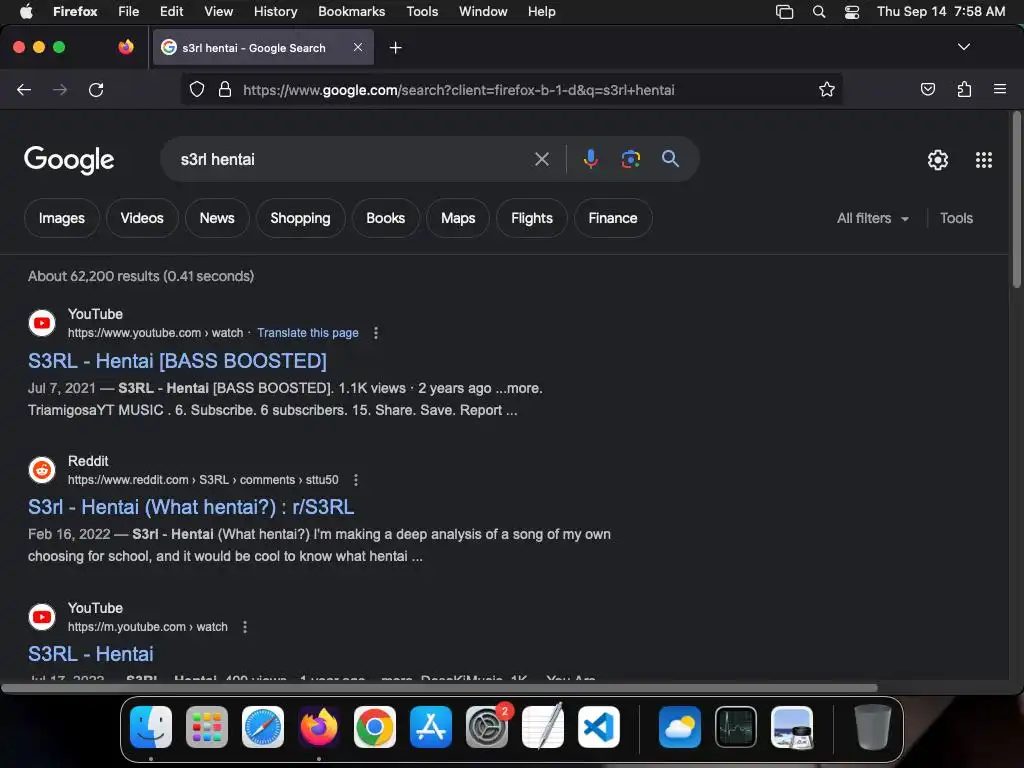Open the Tools search options
Screen dimensions: 1024x768
(x=956, y=218)
